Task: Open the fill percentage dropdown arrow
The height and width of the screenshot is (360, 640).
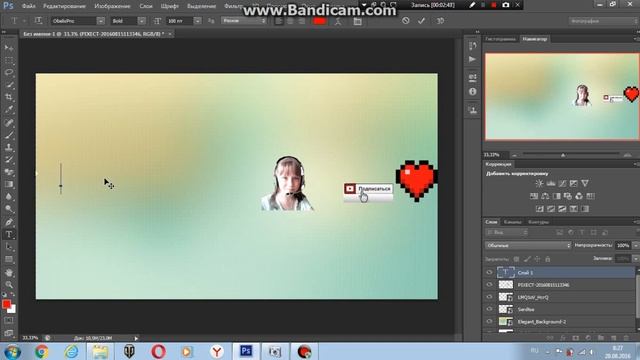Action: pos(636,259)
